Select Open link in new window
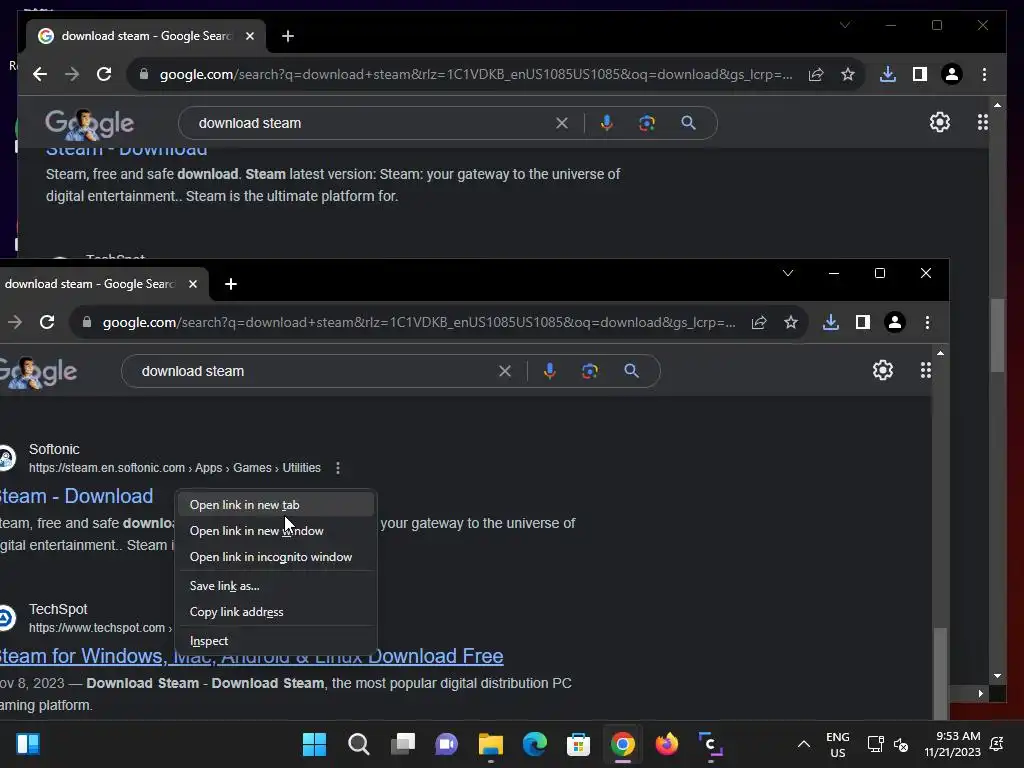This screenshot has height=768, width=1024. click(276, 531)
